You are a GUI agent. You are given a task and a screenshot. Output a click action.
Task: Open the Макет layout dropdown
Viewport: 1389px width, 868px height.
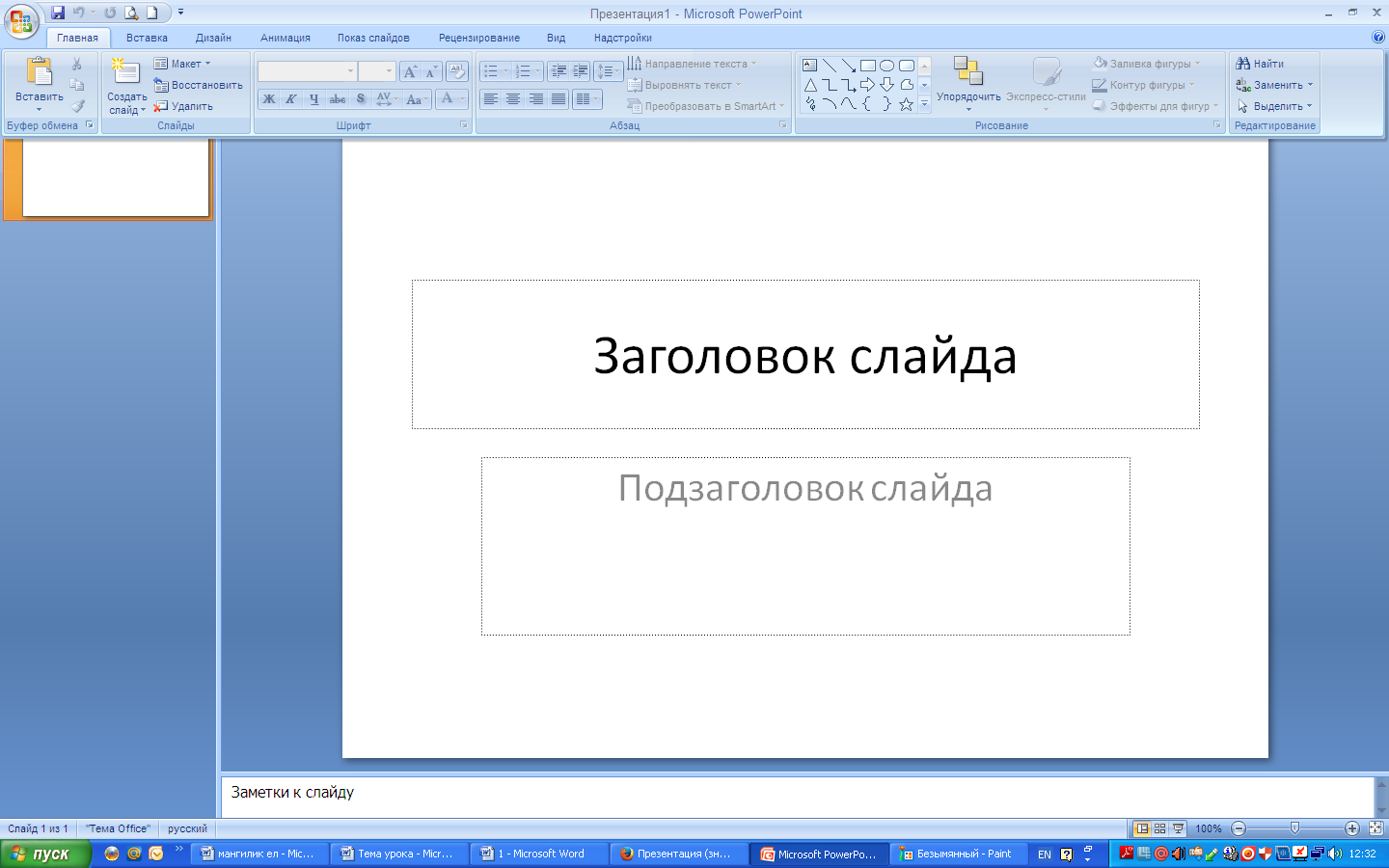click(x=183, y=64)
